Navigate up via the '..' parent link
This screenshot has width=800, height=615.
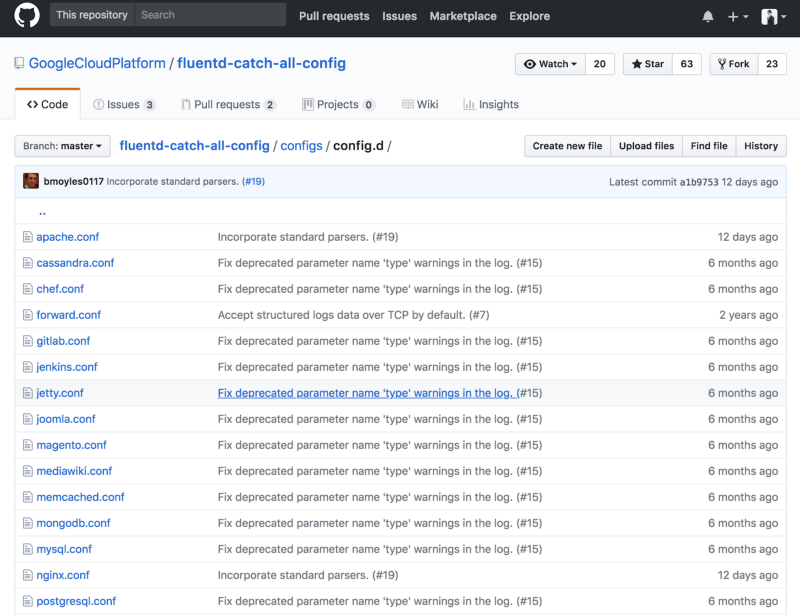pyautogui.click(x=42, y=212)
